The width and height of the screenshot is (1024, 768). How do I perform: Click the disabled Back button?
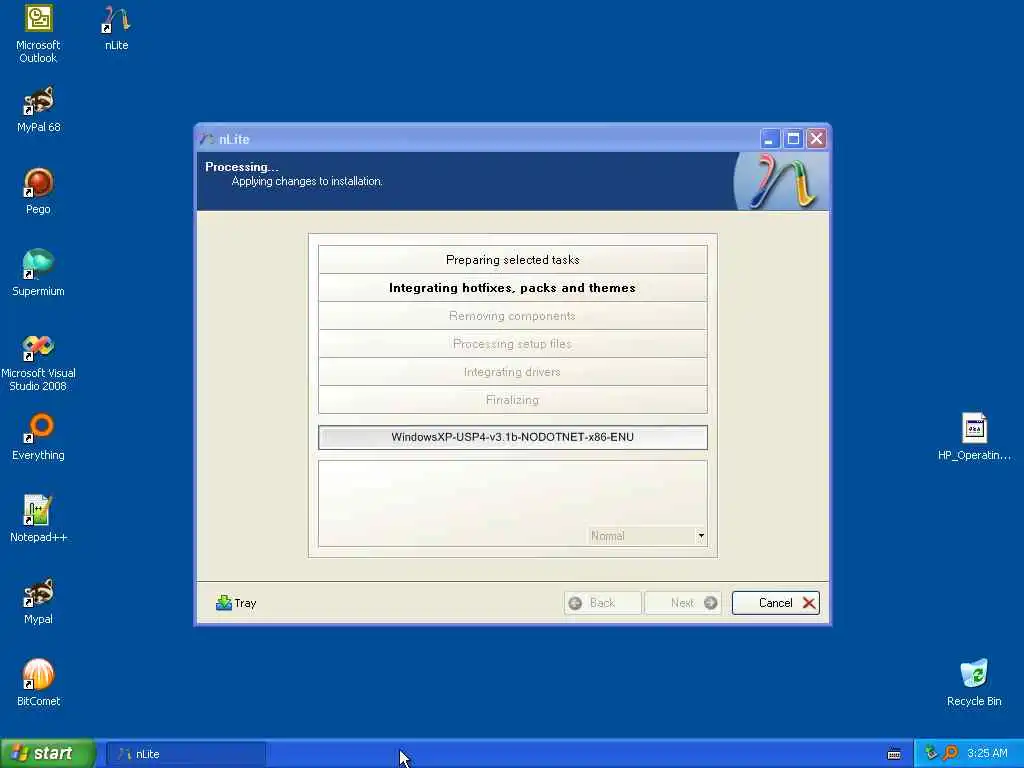[x=602, y=603]
